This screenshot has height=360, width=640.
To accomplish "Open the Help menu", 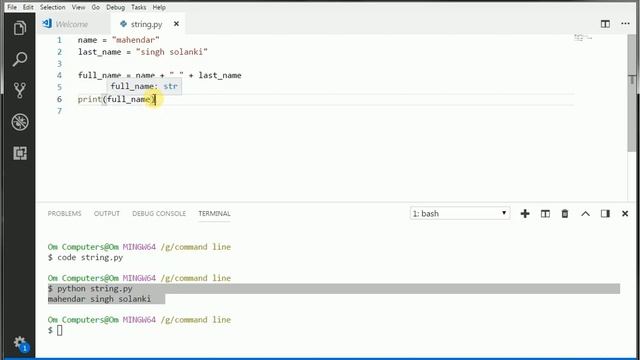I will pyautogui.click(x=159, y=7).
